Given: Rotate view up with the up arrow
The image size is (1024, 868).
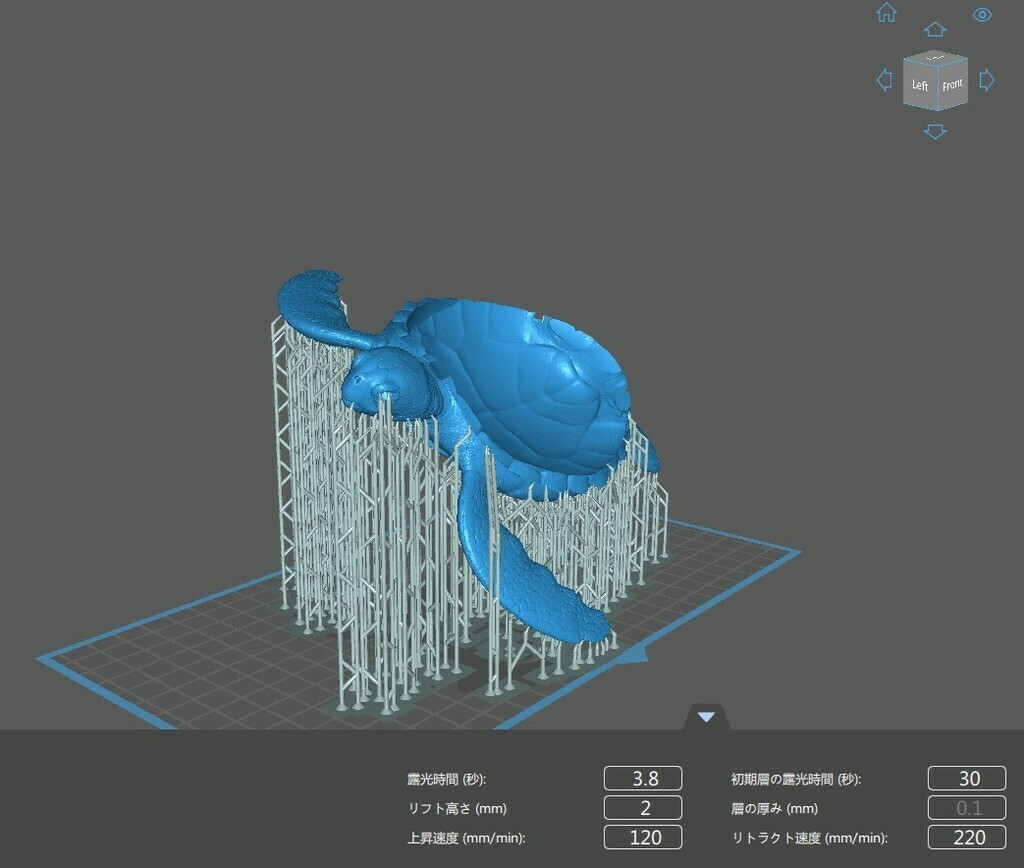Looking at the screenshot, I should pyautogui.click(x=935, y=29).
